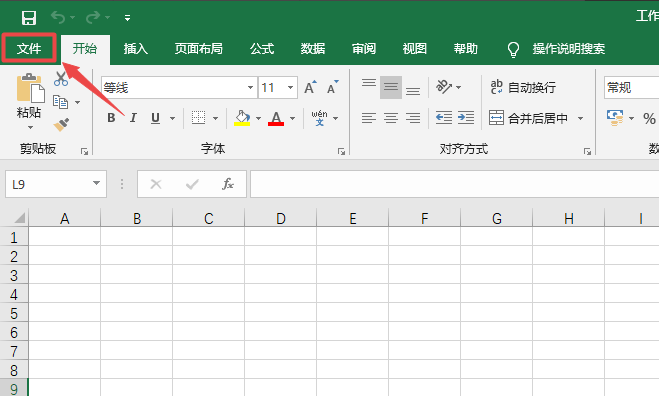
Task: Open the font size 11 dropdown
Action: (290, 87)
